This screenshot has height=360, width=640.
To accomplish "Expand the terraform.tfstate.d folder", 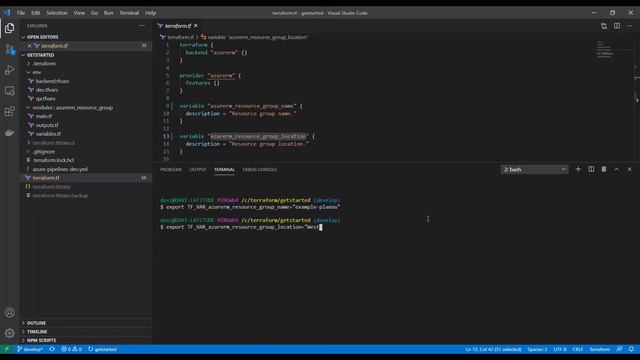I will [x=53, y=143].
